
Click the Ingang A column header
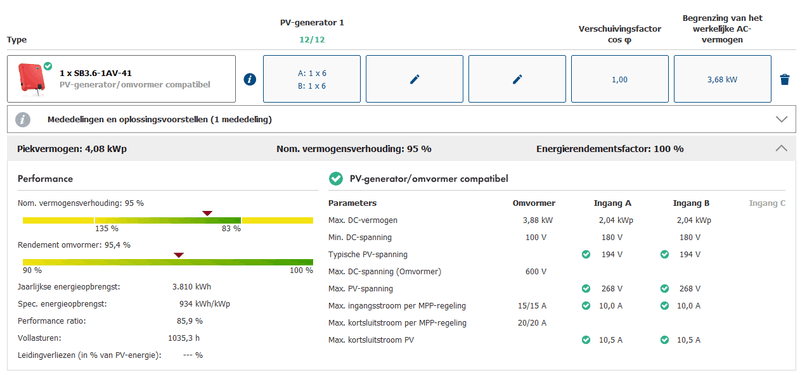pyautogui.click(x=612, y=203)
